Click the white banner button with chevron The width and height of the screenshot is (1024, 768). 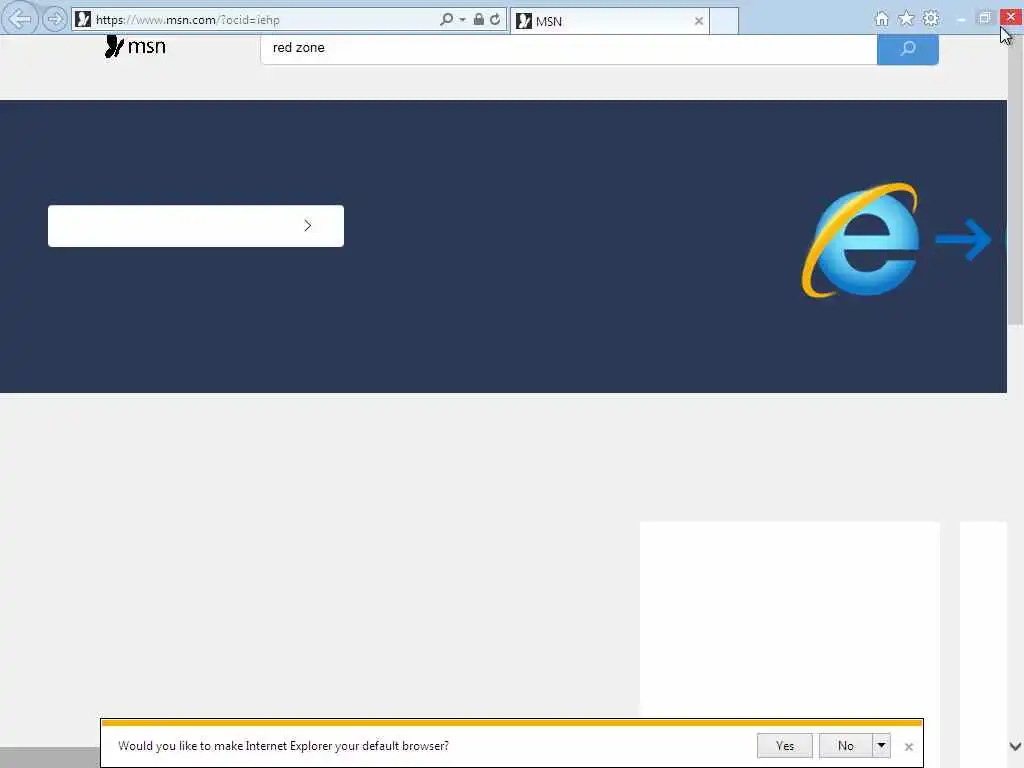click(x=196, y=226)
